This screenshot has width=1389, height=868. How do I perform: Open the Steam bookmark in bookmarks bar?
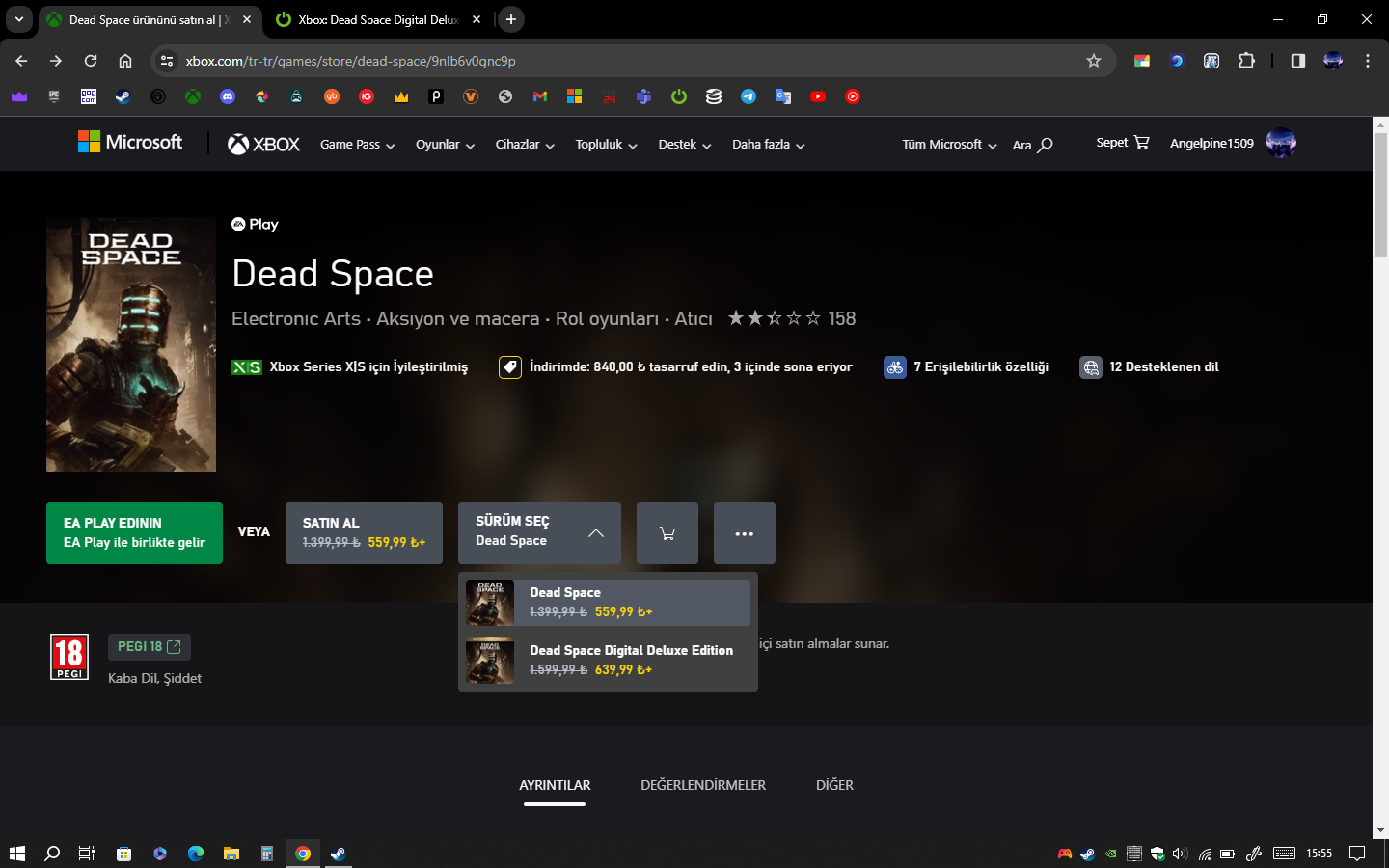[123, 96]
